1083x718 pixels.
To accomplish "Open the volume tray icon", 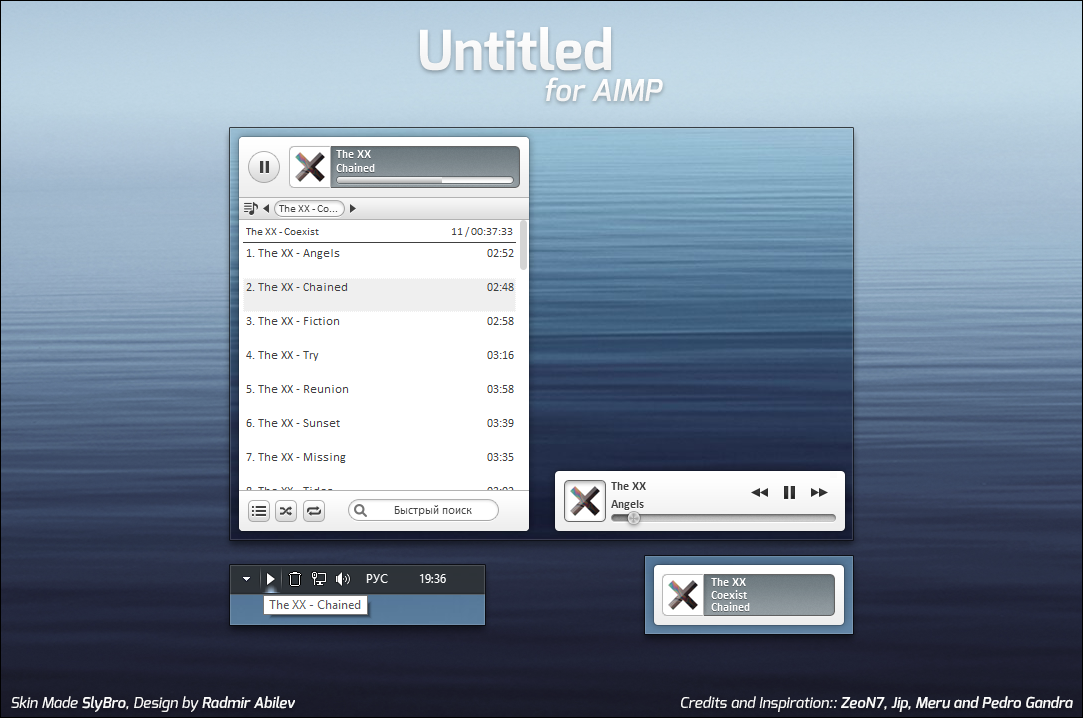I will (343, 579).
